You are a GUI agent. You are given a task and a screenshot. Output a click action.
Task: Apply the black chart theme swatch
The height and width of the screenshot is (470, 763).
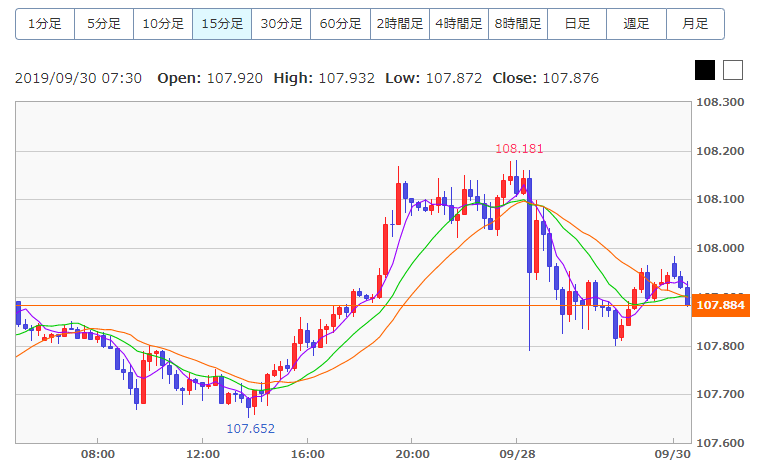click(x=705, y=69)
